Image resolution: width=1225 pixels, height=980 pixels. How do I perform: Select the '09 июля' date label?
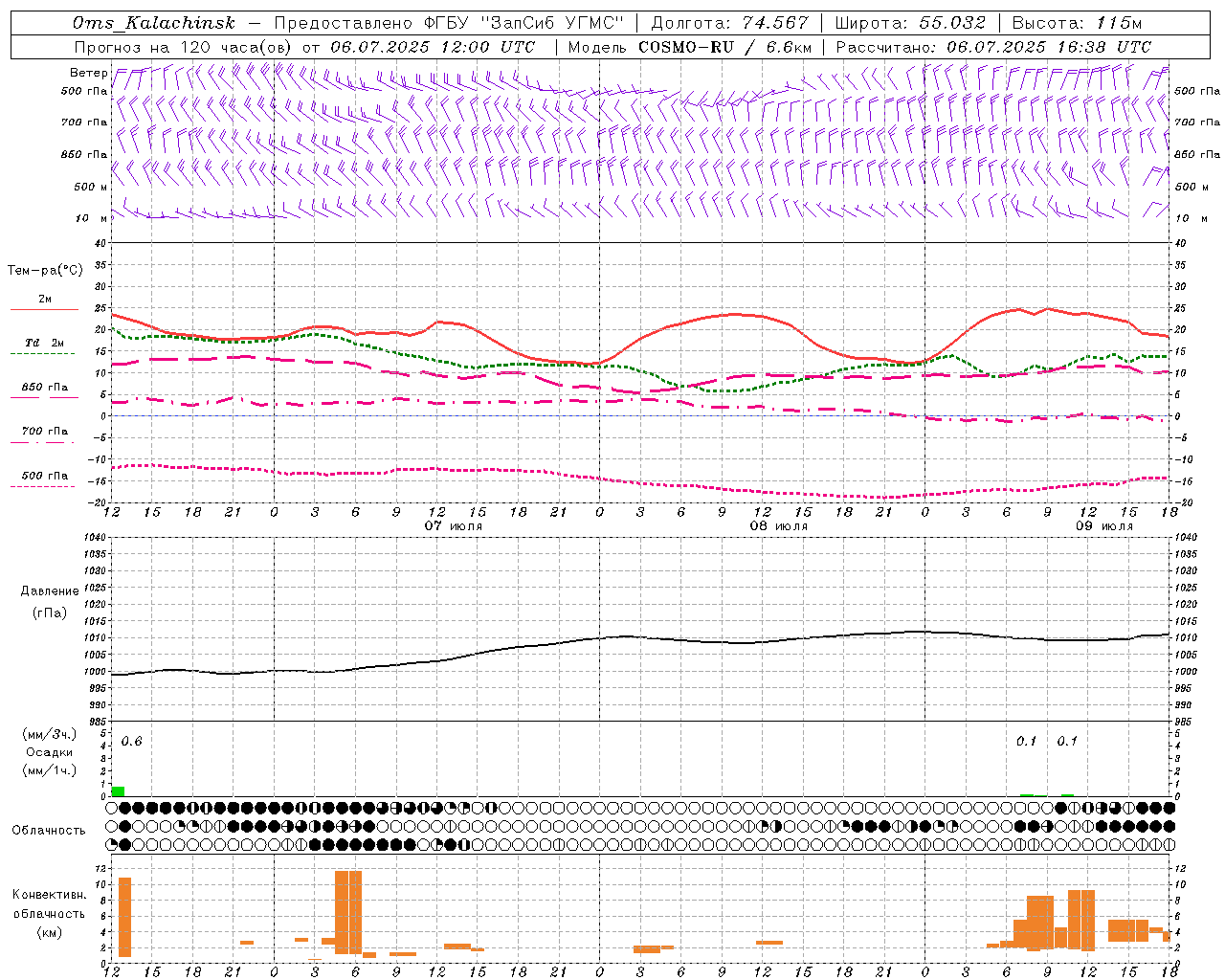point(1104,526)
